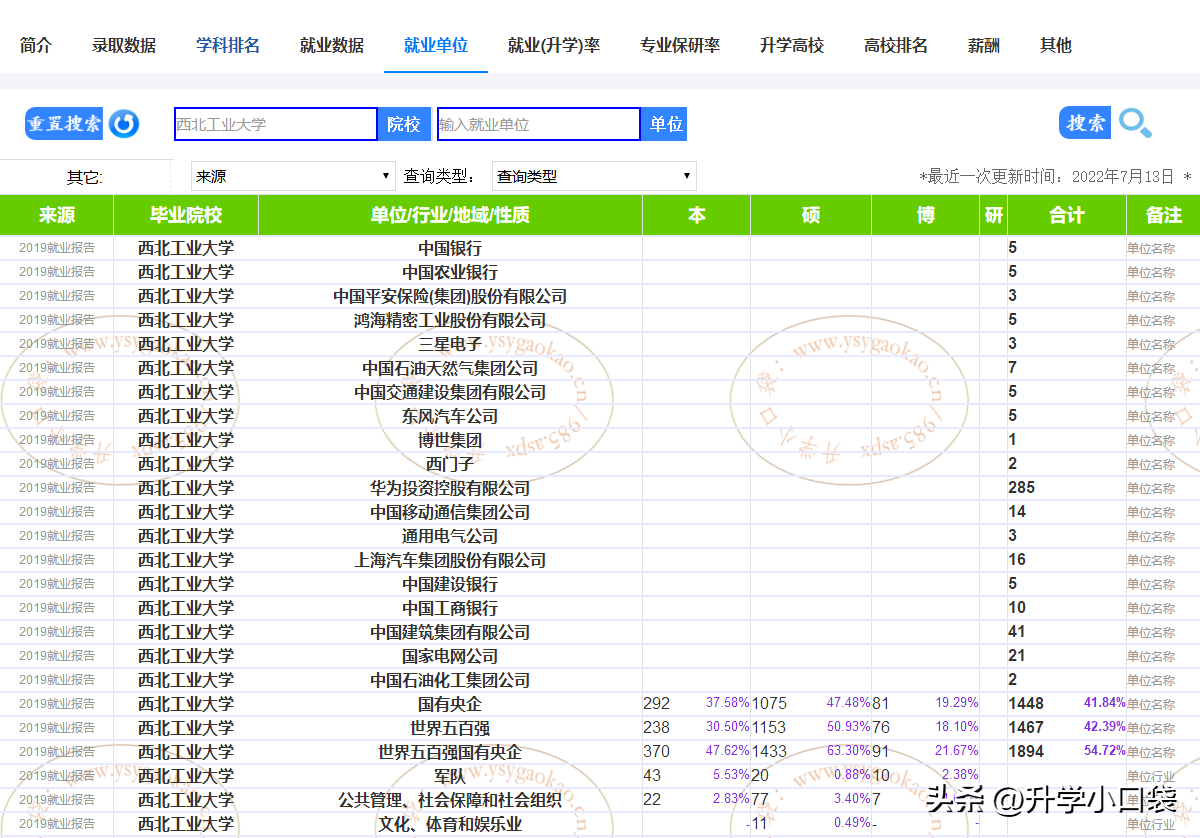Select the 三星电子 employer cell
The height and width of the screenshot is (838, 1200).
tap(450, 344)
